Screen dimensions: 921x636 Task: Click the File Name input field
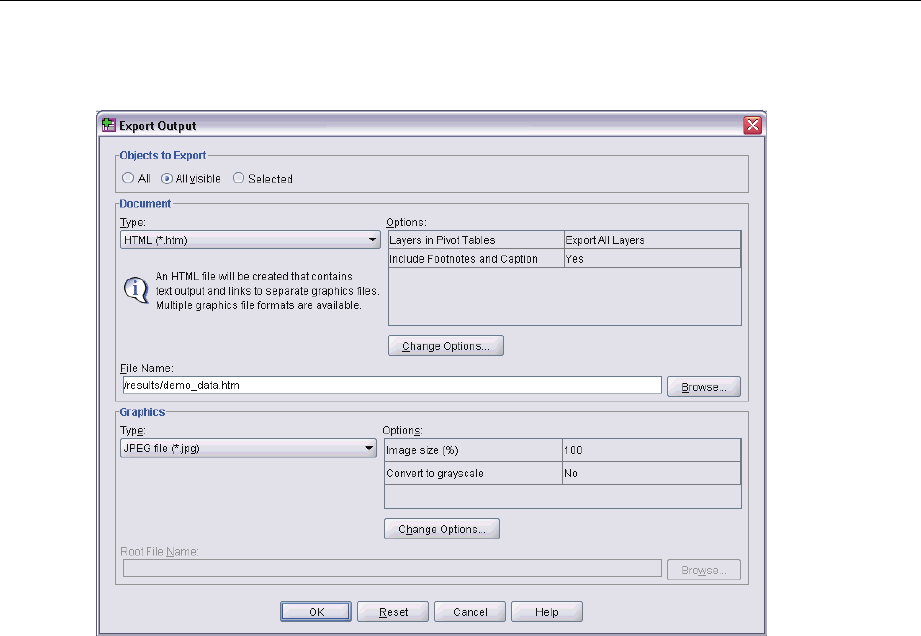[x=392, y=385]
